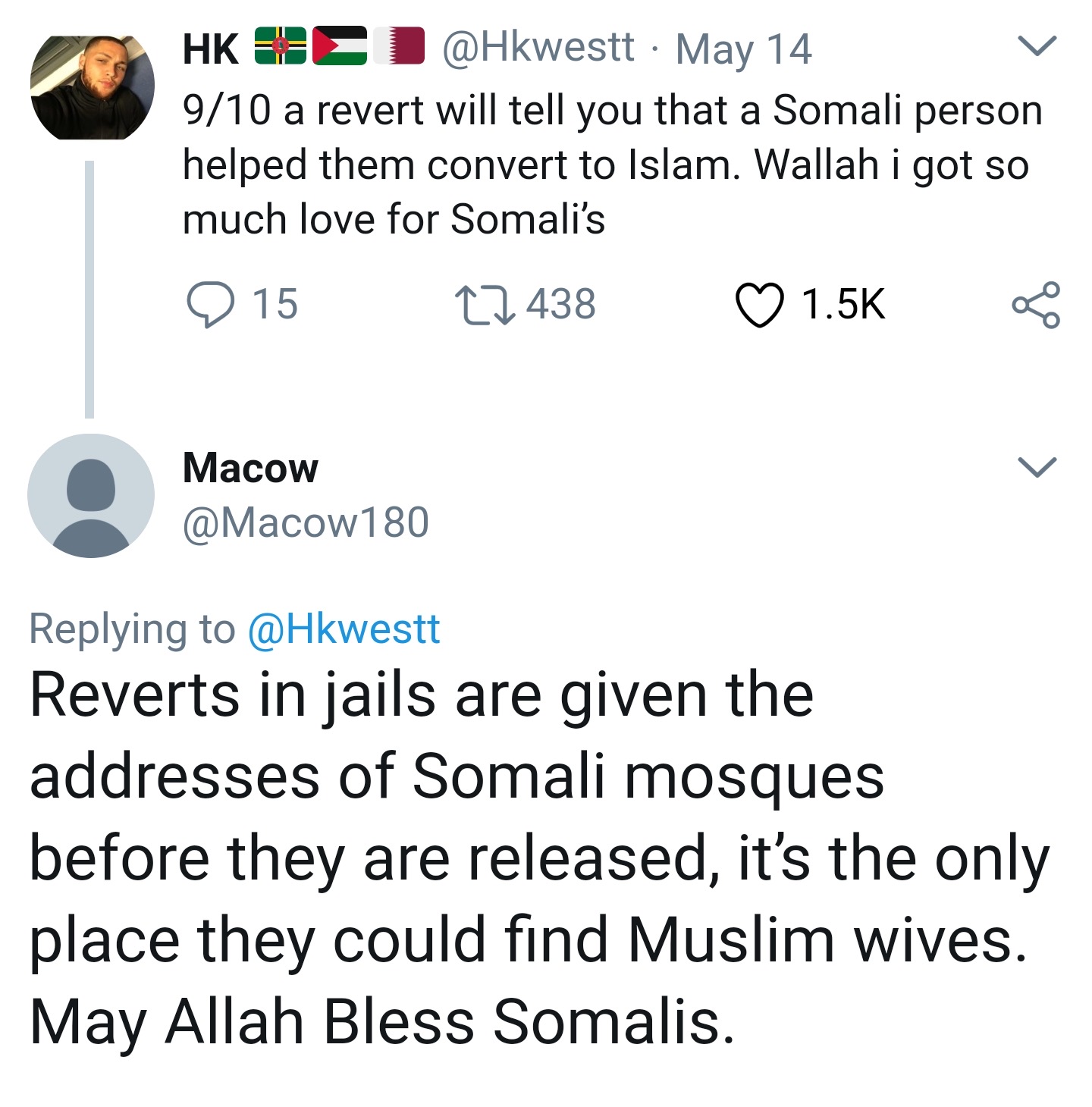Click the Qatar flag emoji beside HK
Image resolution: width=1092 pixels, height=1107 pixels.
coord(400,47)
